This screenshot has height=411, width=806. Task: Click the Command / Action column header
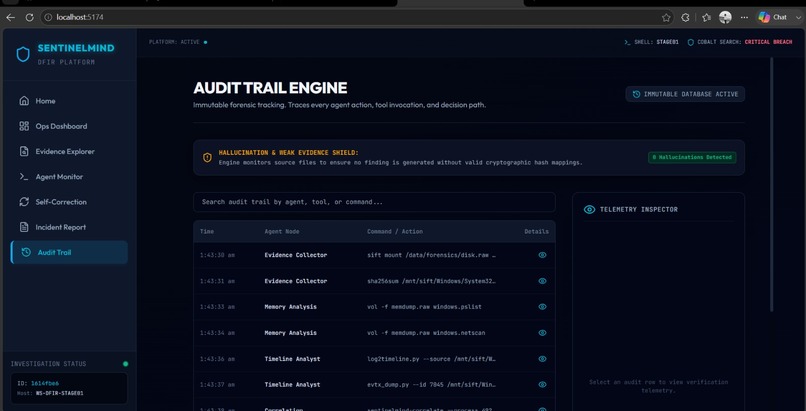pyautogui.click(x=395, y=232)
